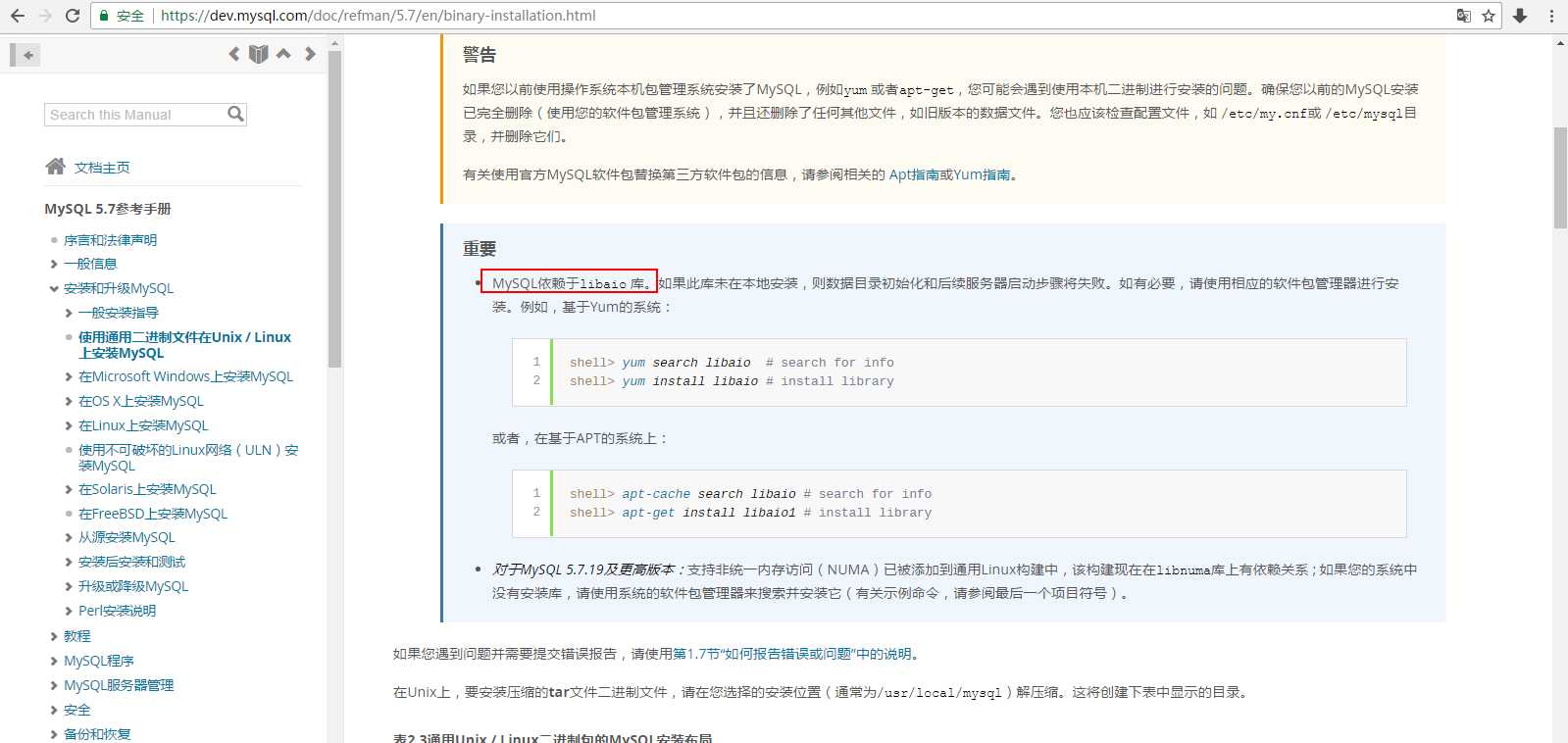Viewport: 1568px width, 743px height.
Task: Open the translate page icon
Action: tap(1464, 16)
